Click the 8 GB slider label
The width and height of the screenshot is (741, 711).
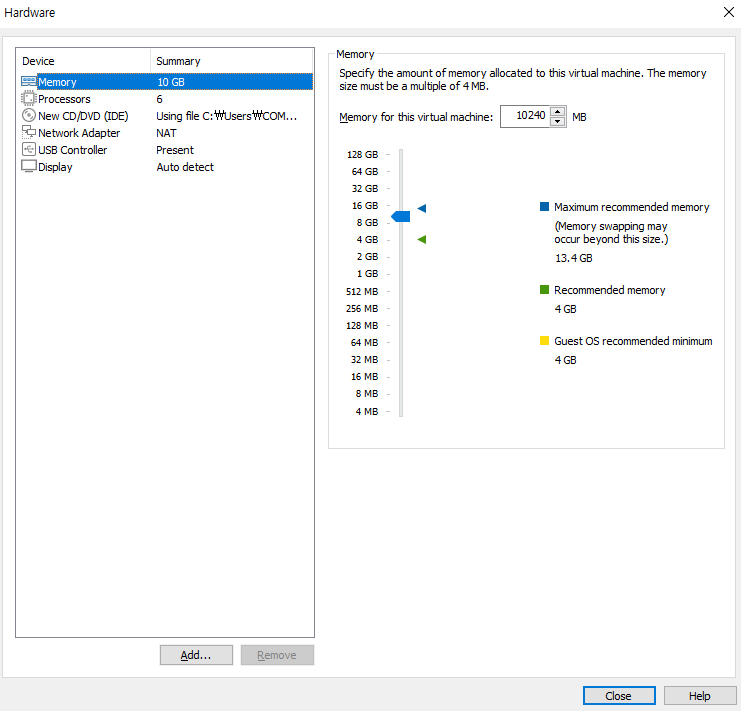367,223
